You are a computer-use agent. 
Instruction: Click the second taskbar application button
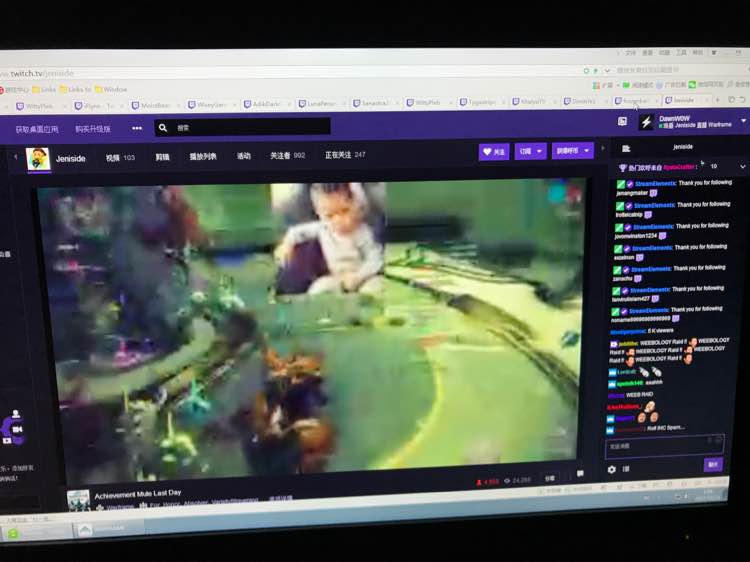tap(108, 529)
